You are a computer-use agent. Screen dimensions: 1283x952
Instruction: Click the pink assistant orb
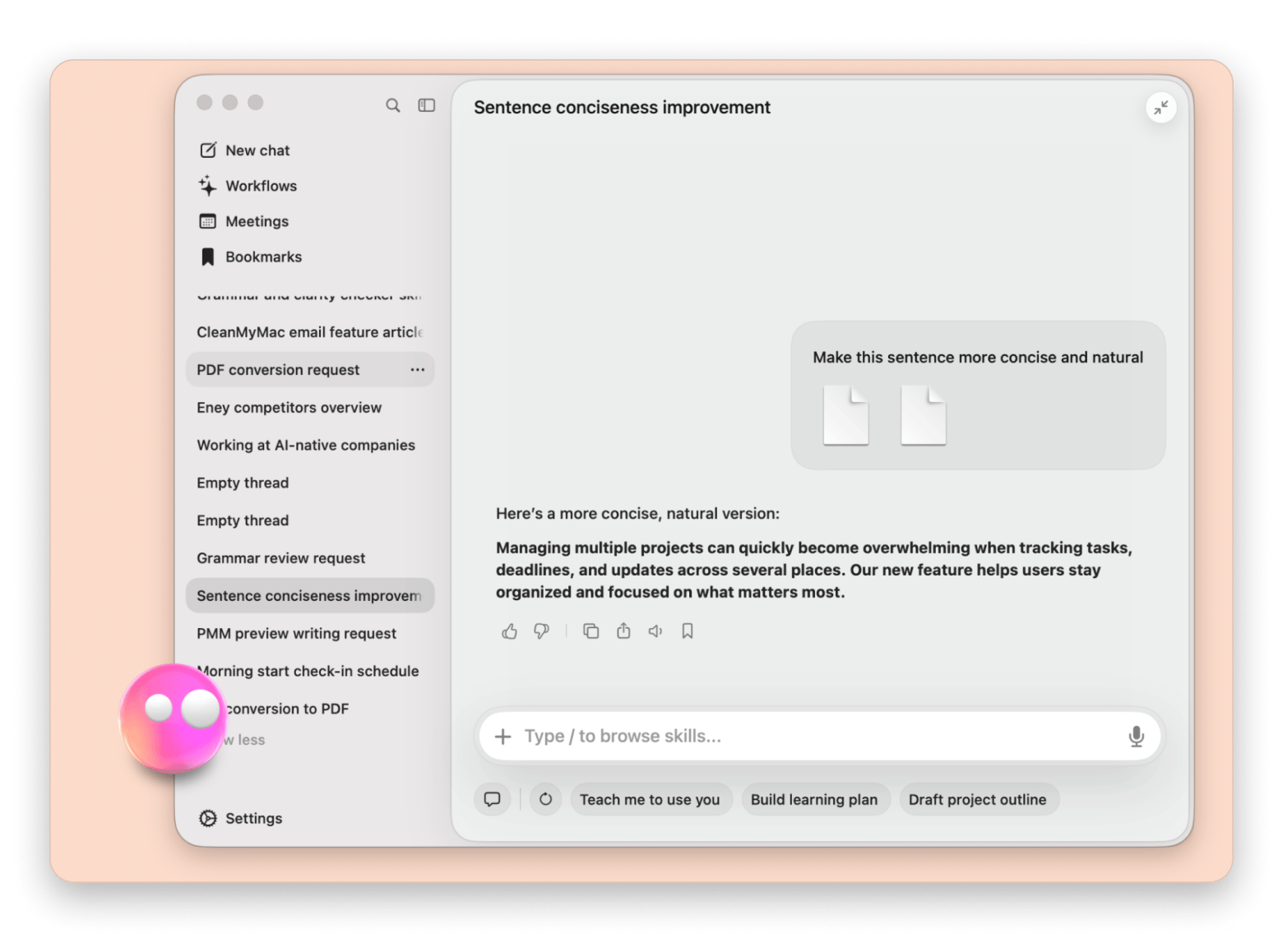pyautogui.click(x=172, y=718)
